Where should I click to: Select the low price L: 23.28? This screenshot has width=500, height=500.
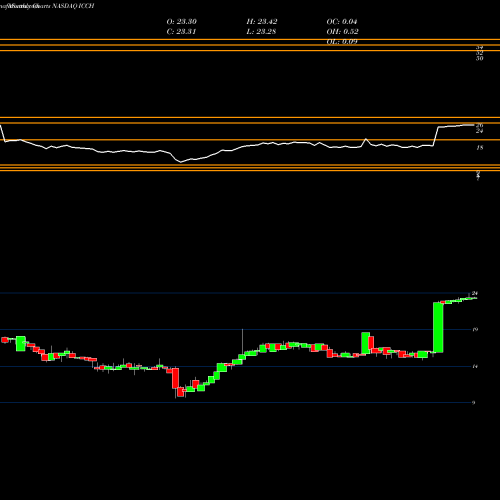(262, 32)
